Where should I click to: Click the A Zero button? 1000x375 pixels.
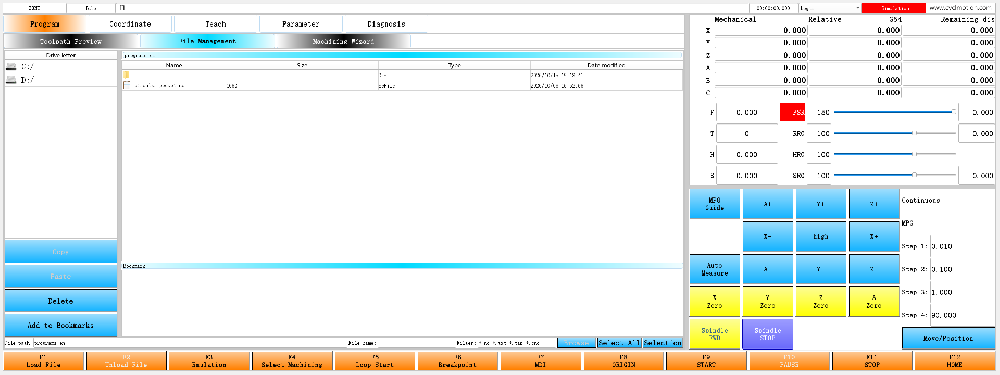pyautogui.click(x=874, y=302)
